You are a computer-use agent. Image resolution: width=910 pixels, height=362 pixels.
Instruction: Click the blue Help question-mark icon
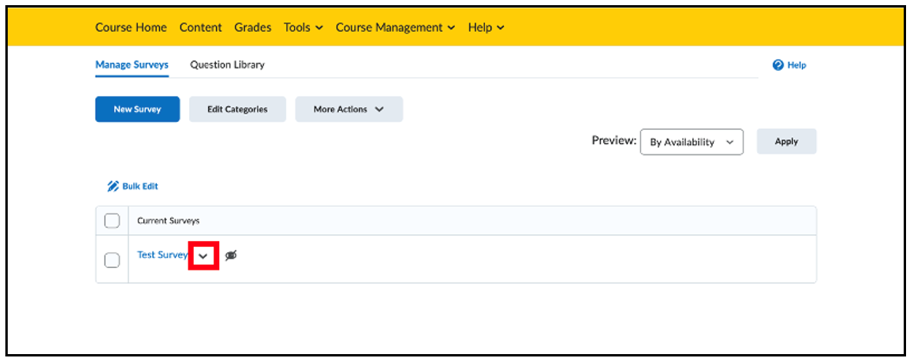pyautogui.click(x=778, y=65)
